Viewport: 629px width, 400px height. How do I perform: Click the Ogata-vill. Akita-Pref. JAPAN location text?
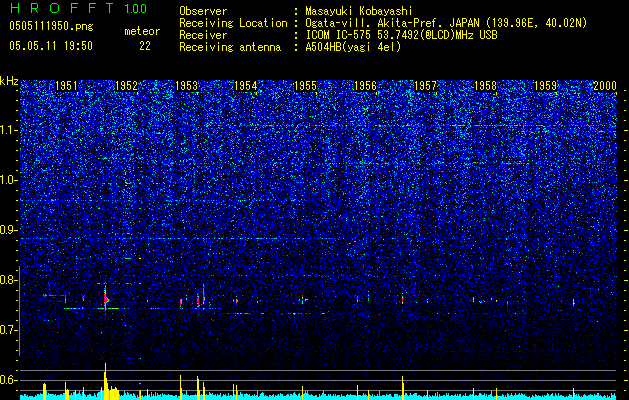(446, 23)
